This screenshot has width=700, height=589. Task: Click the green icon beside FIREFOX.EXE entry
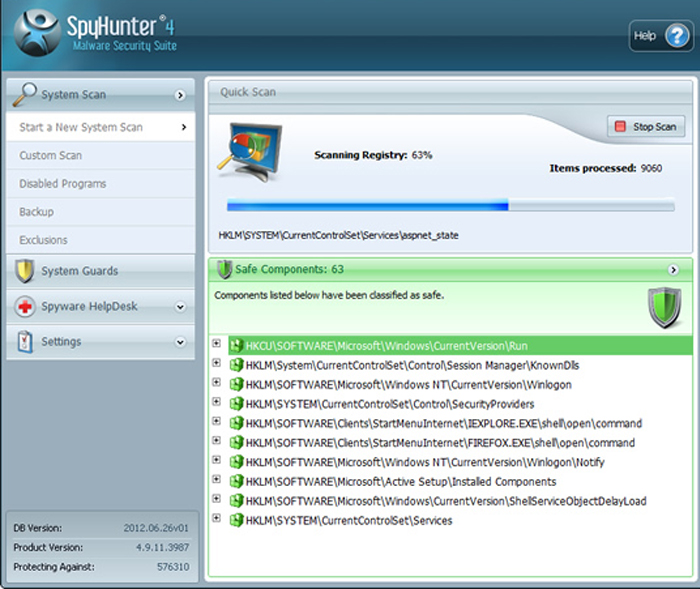(236, 443)
